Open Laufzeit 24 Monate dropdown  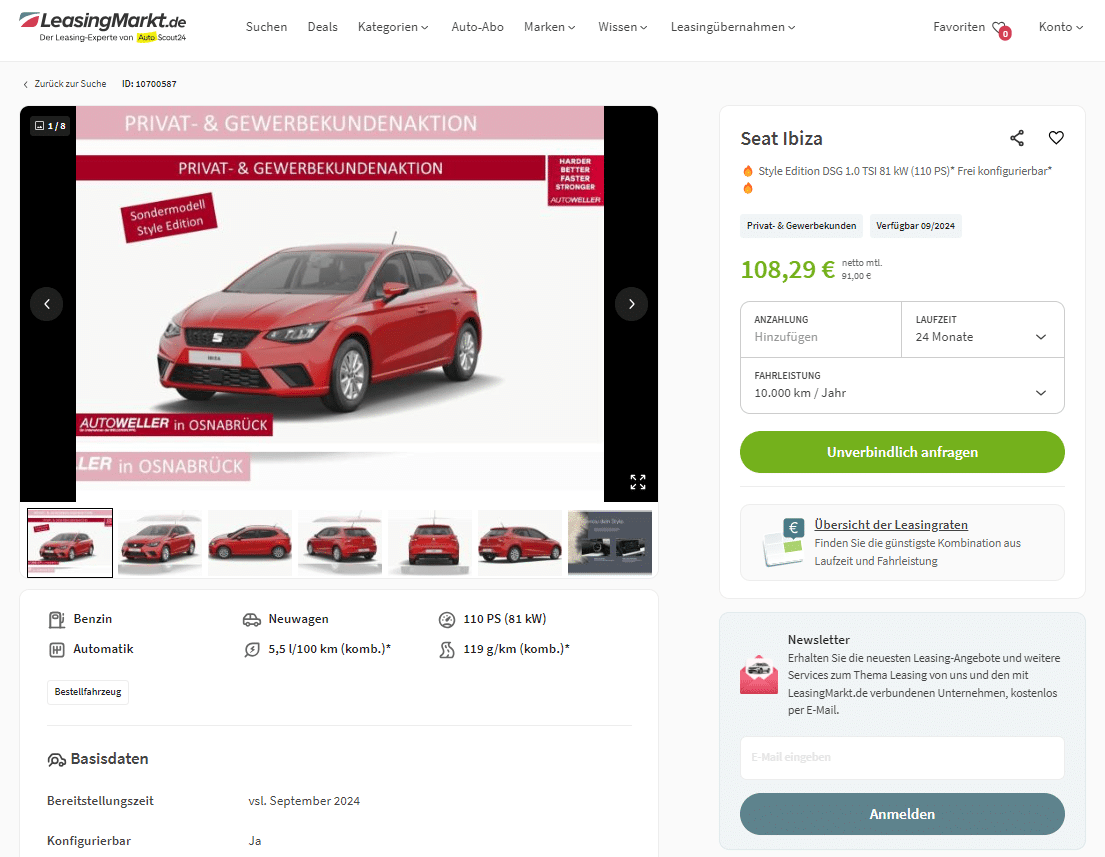[x=982, y=329]
